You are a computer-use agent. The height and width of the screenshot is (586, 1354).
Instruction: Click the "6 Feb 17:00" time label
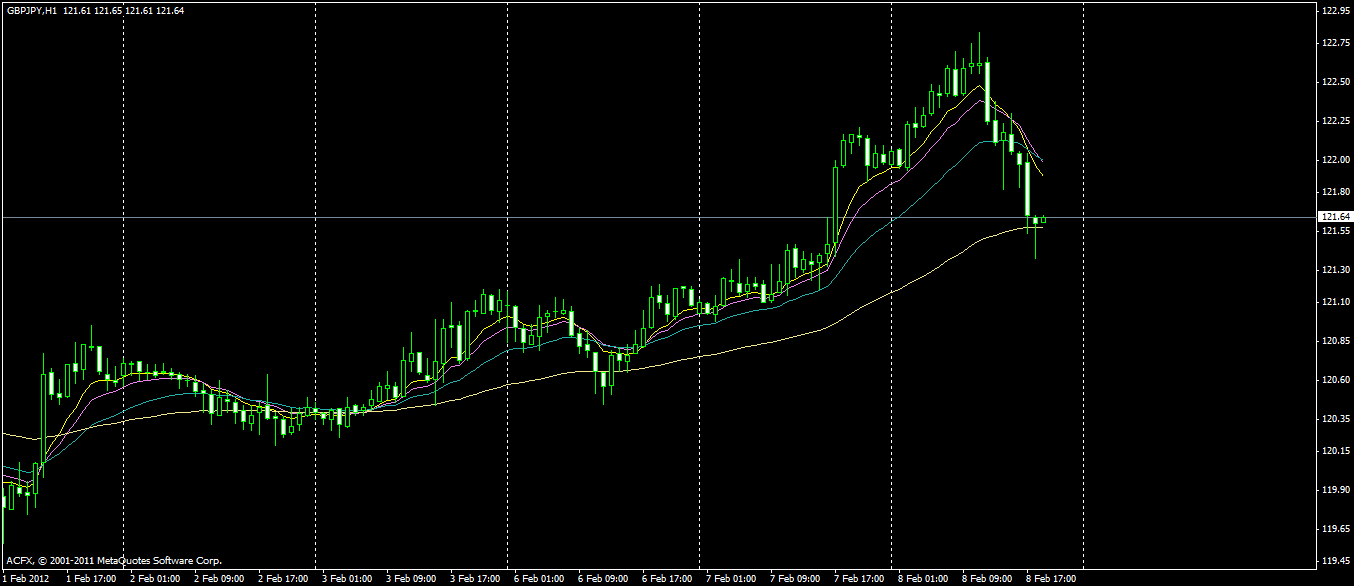[666, 578]
